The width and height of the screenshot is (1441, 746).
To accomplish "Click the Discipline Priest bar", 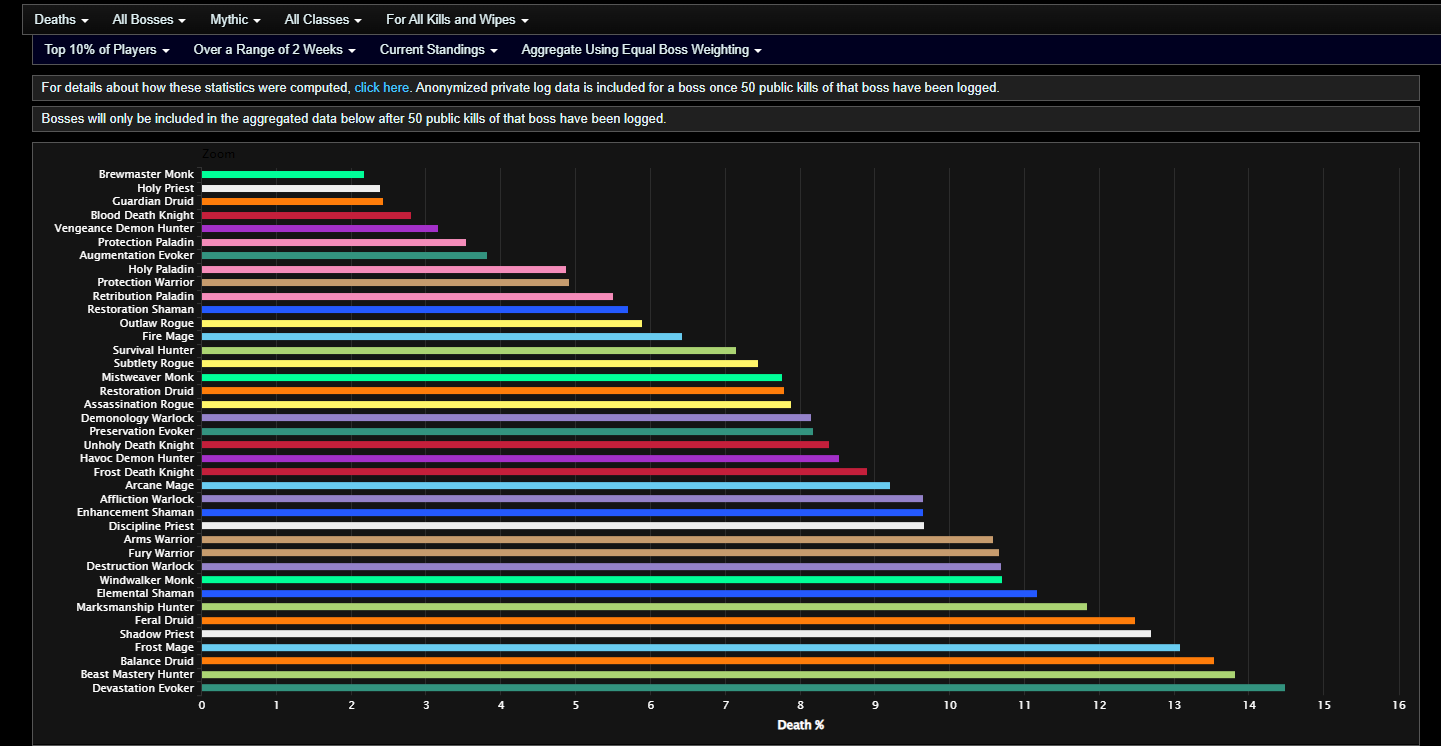I will (563, 526).
